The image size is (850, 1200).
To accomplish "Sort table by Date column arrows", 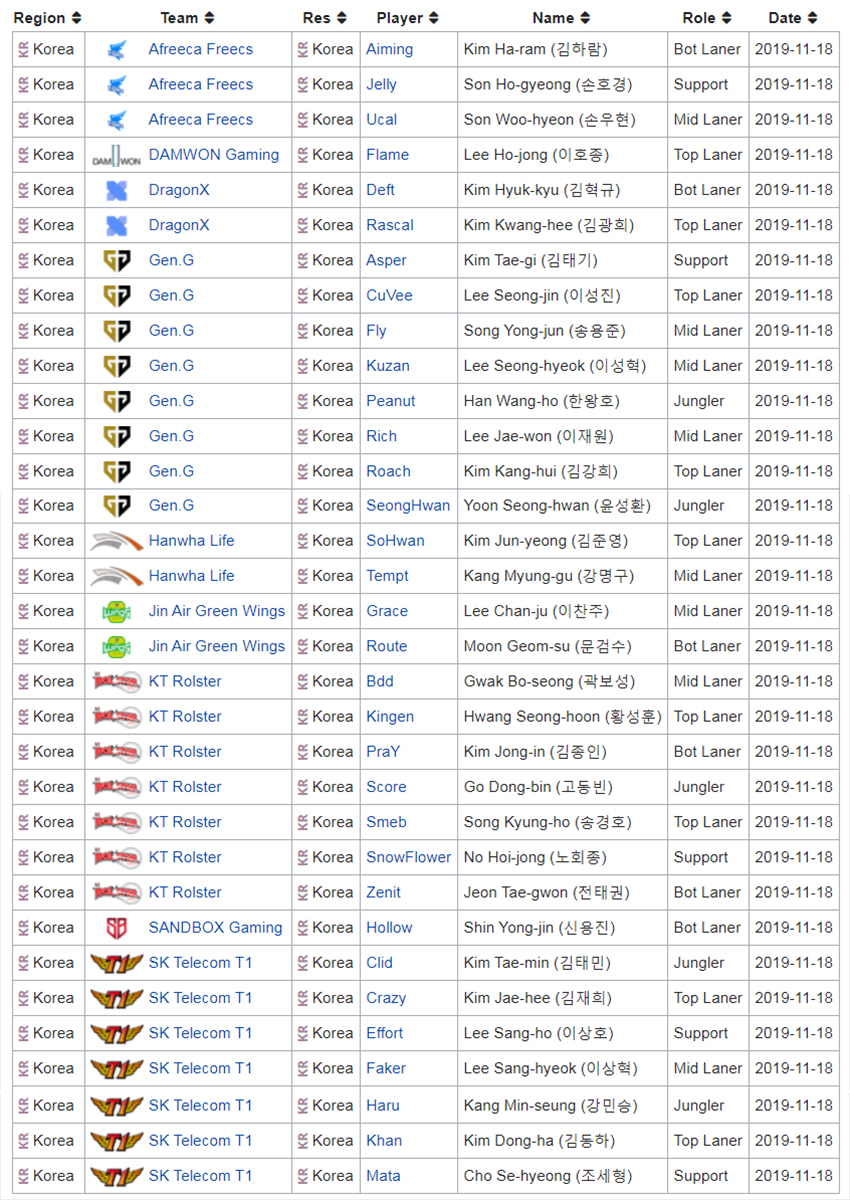I will tap(812, 18).
